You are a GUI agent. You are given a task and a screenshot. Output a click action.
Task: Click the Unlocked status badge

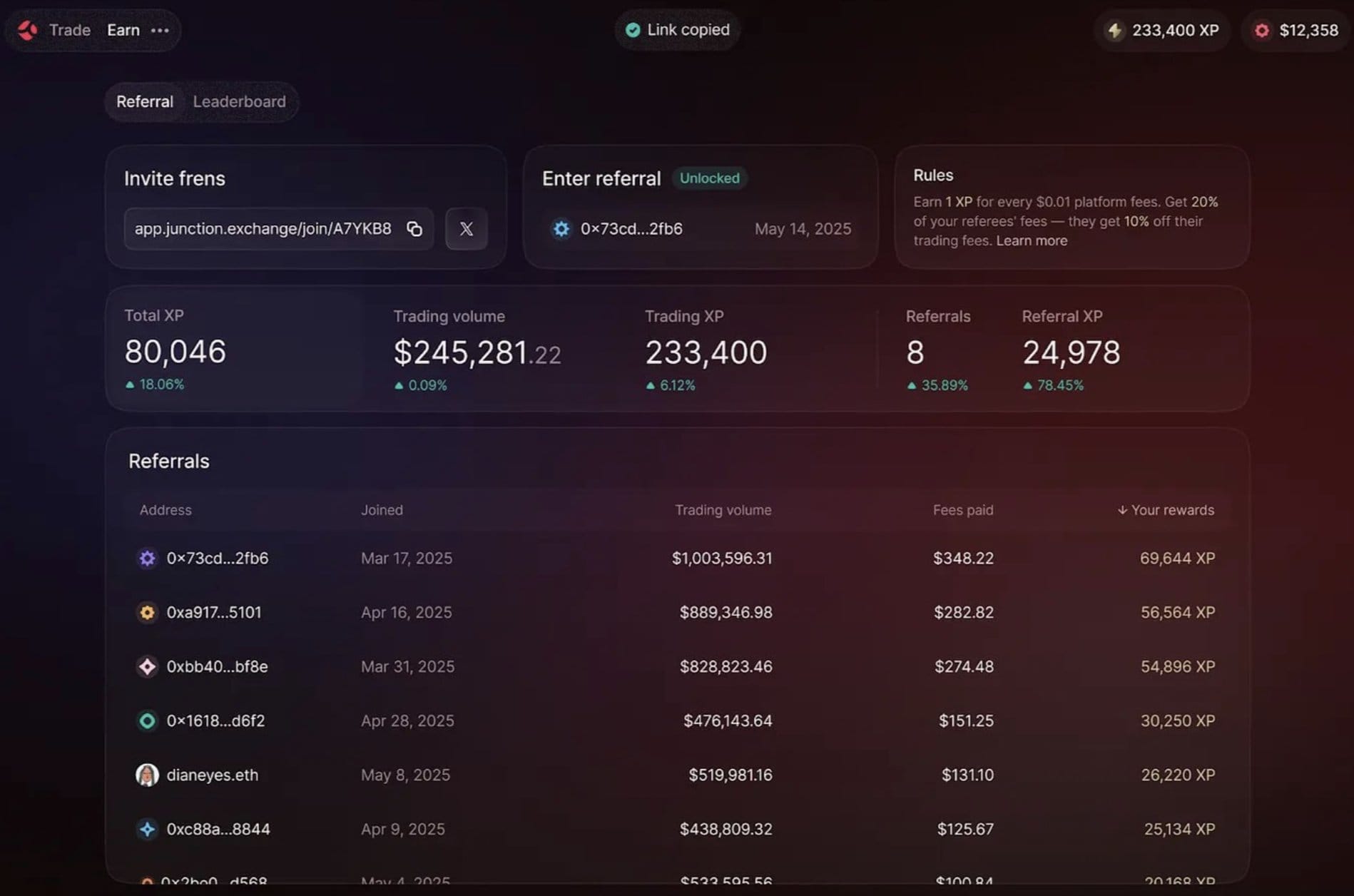pyautogui.click(x=709, y=178)
